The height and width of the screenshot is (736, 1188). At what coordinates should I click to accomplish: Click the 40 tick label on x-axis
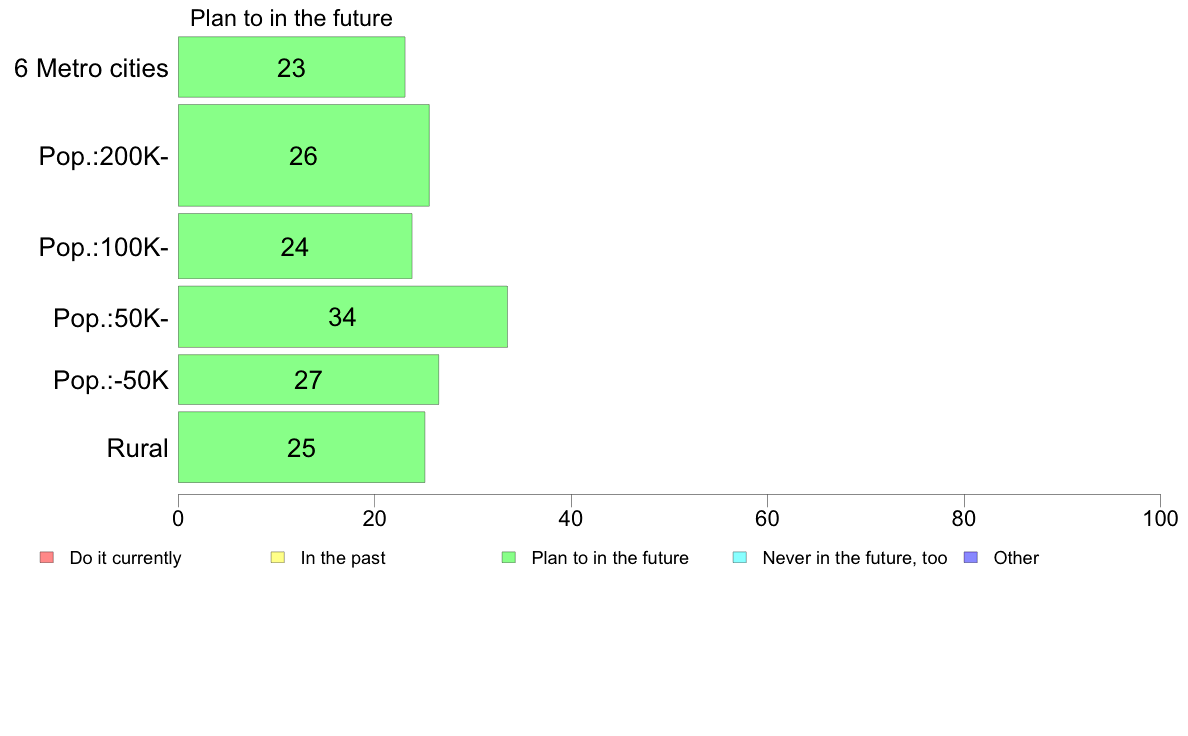pyautogui.click(x=571, y=518)
